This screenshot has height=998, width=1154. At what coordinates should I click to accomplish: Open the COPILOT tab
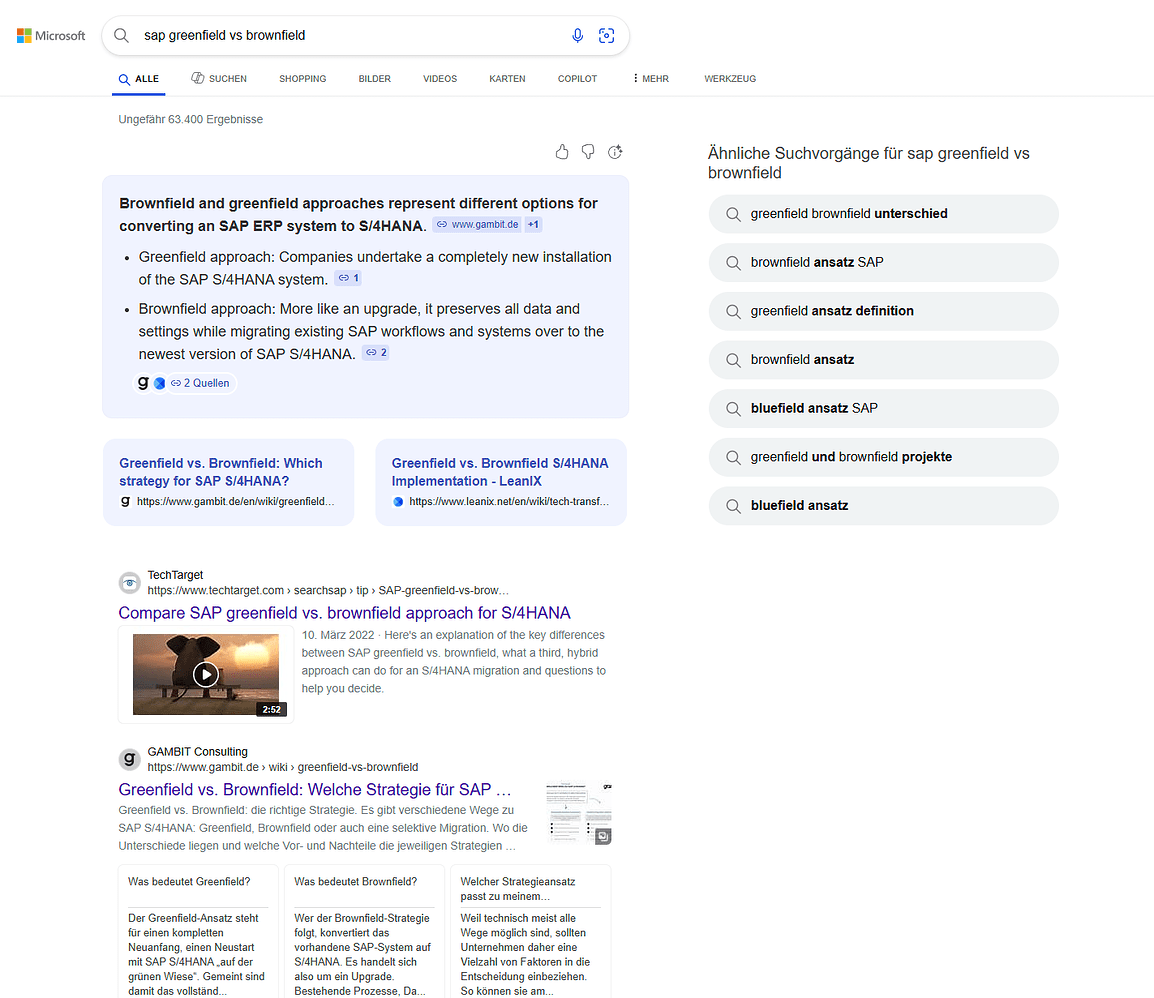[577, 78]
